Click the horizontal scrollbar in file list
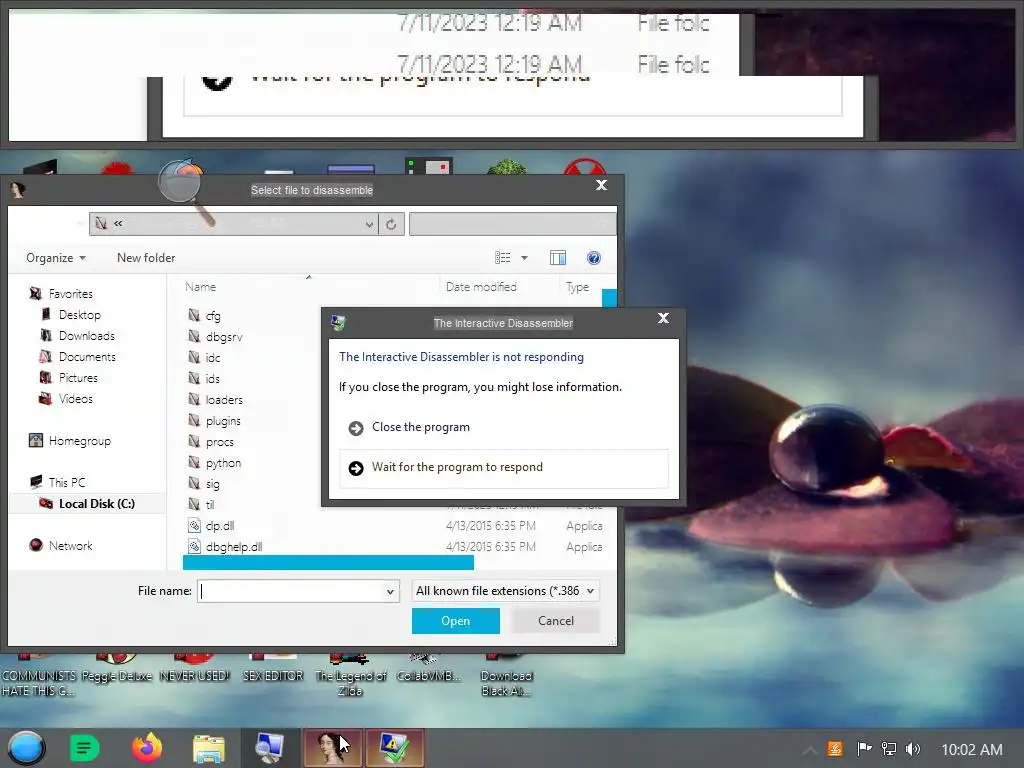 tap(328, 562)
